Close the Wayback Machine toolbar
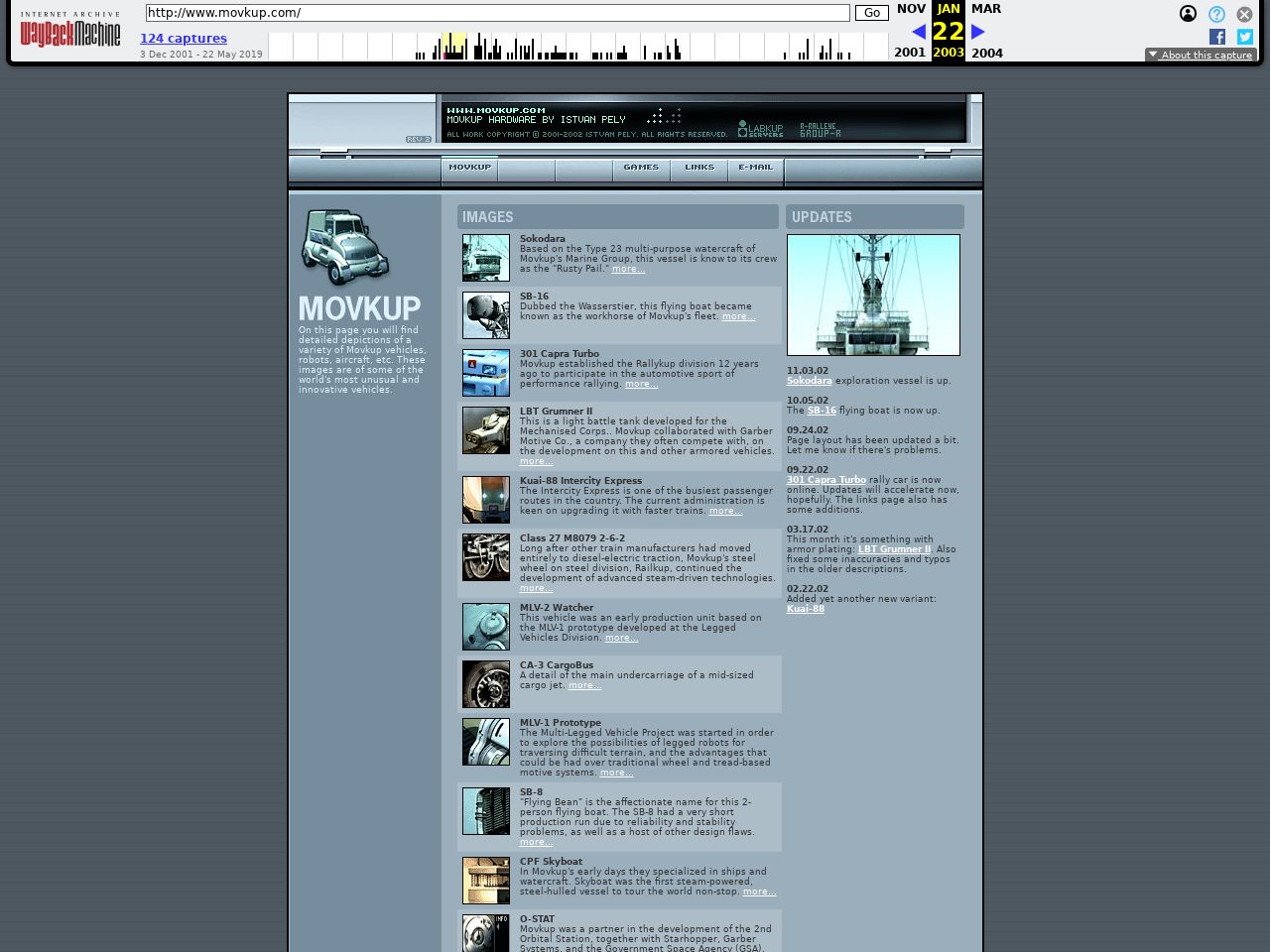This screenshot has width=1270, height=952. coord(1244,14)
